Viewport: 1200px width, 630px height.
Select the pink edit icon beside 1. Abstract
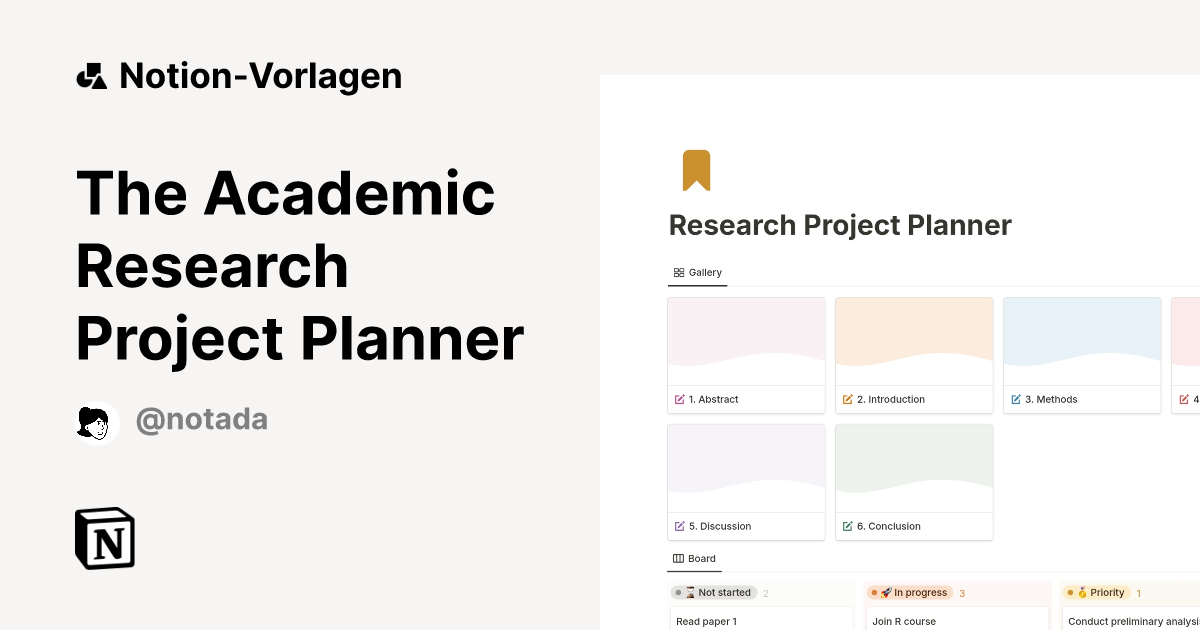point(680,399)
